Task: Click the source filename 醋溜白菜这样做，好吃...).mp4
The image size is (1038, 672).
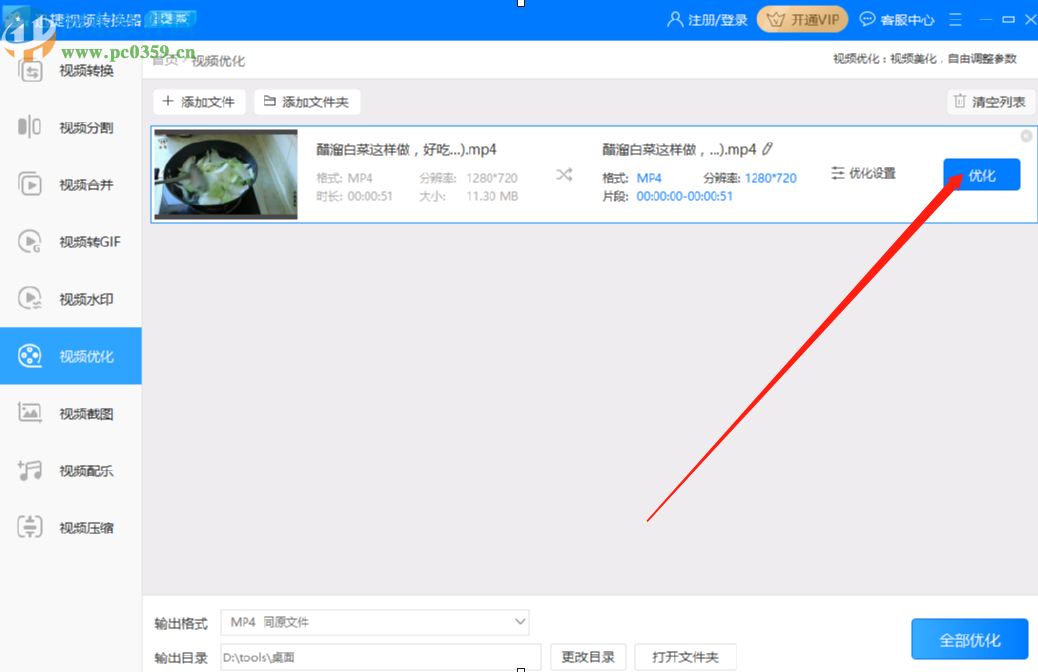Action: tap(406, 150)
